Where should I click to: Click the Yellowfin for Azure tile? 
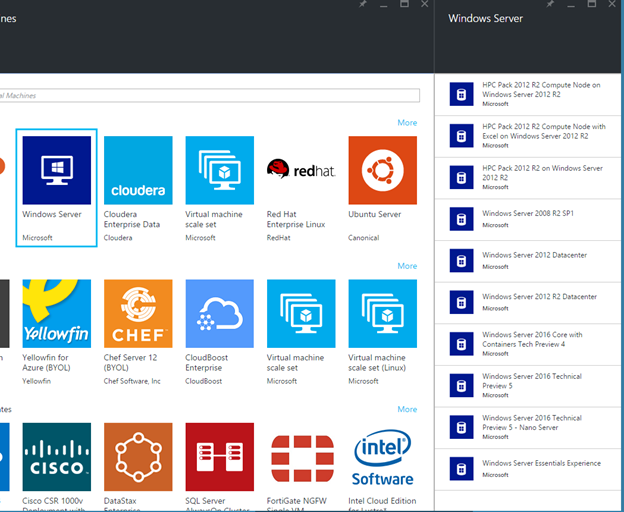(57, 313)
